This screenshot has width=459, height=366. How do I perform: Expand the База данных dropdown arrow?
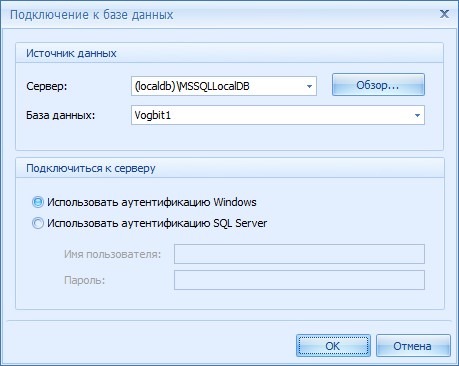[417, 115]
